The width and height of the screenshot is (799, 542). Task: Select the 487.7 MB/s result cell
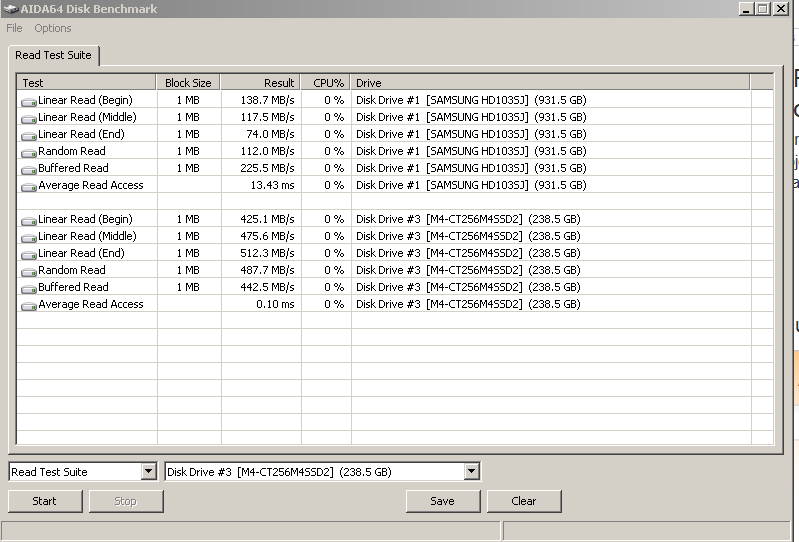pos(268,270)
